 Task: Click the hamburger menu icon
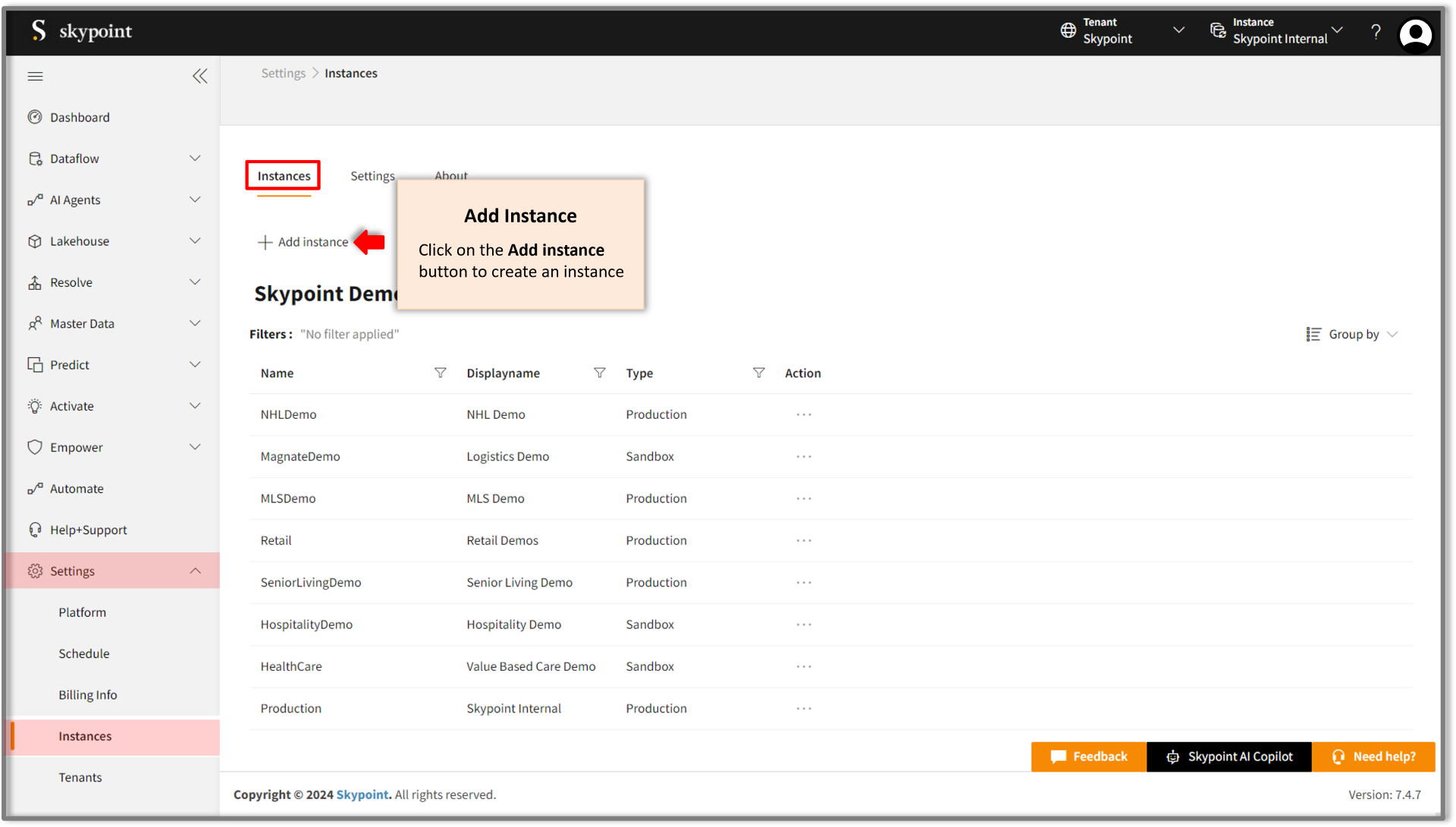click(35, 76)
